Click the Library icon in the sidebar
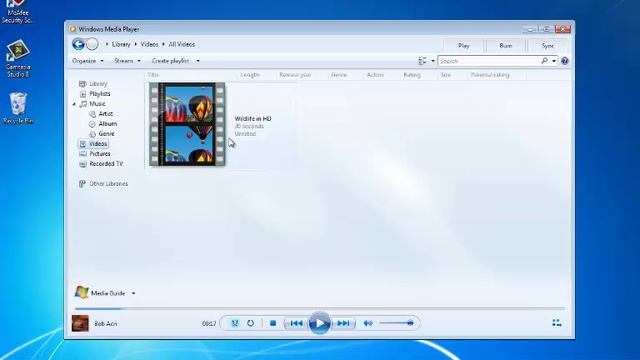The width and height of the screenshot is (640, 360). [82, 84]
